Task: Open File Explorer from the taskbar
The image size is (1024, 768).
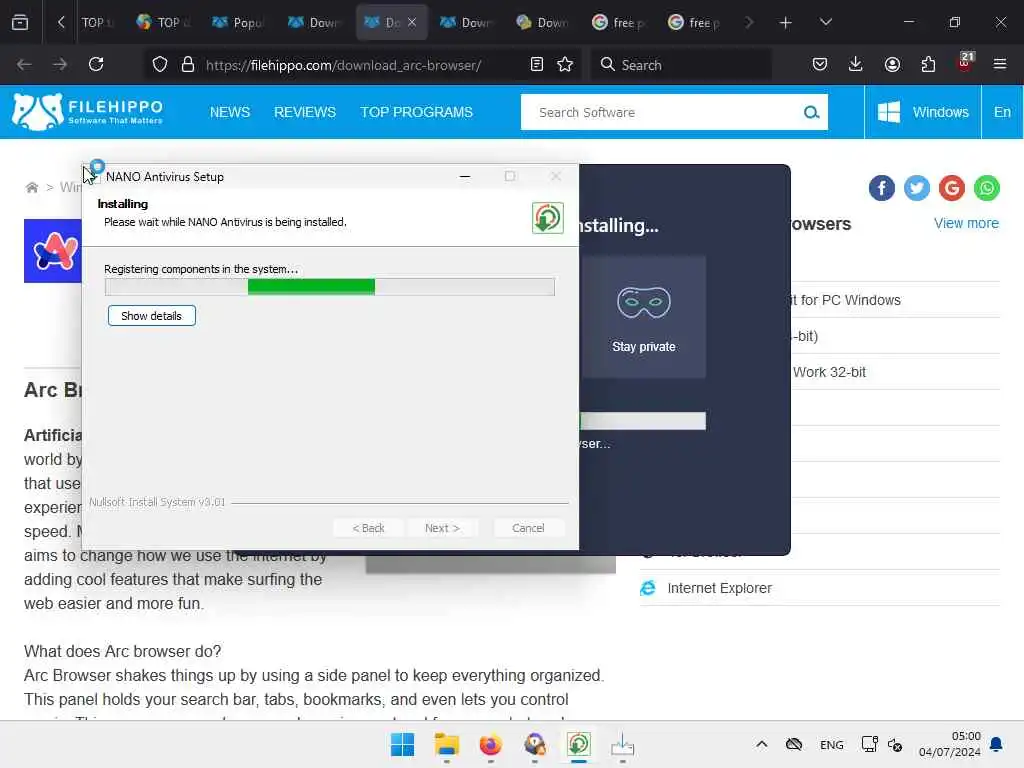Action: tap(447, 745)
